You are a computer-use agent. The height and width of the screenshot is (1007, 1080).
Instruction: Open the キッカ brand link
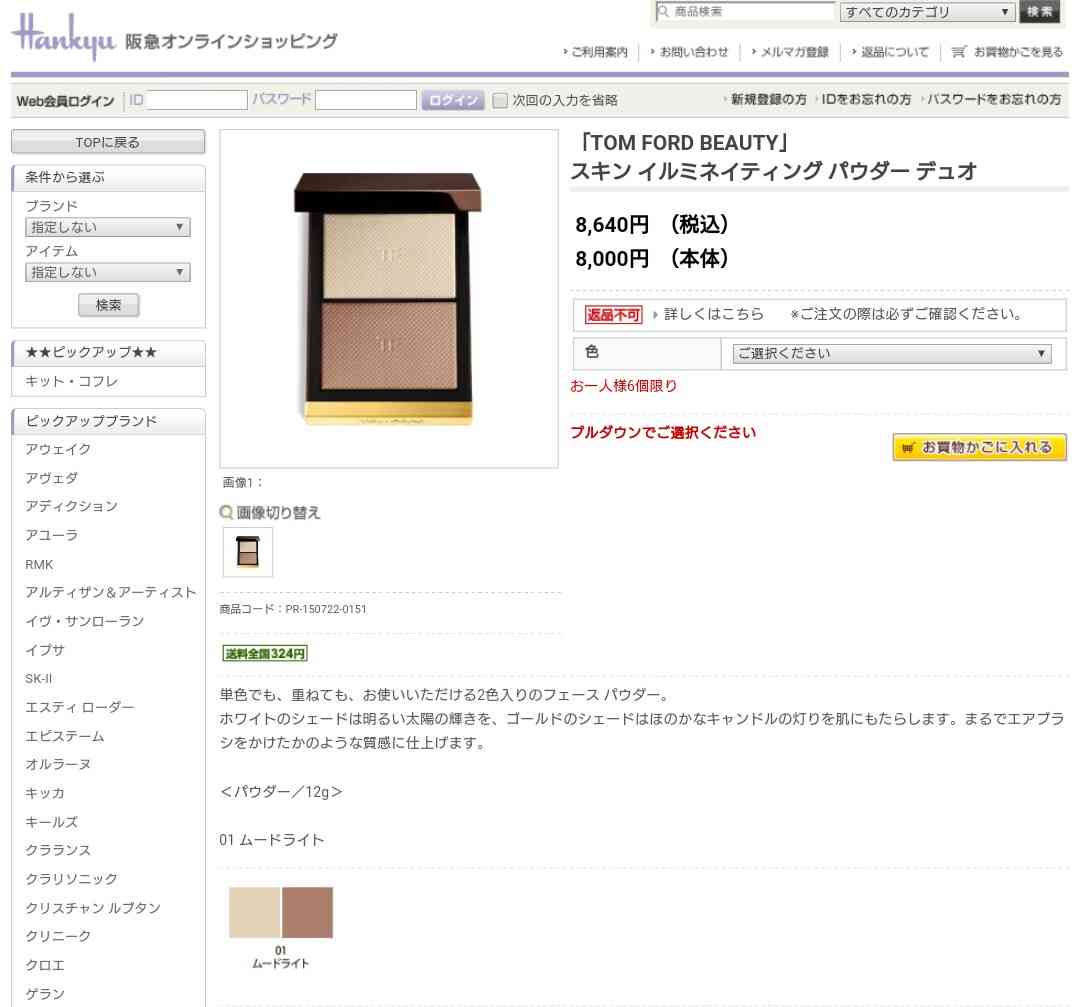[45, 793]
